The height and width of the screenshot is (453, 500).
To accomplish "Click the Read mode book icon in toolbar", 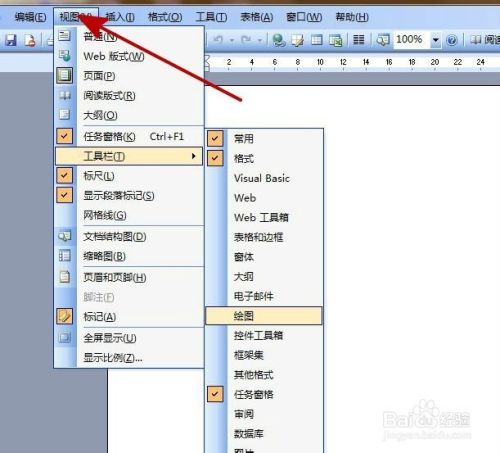I will (476, 40).
